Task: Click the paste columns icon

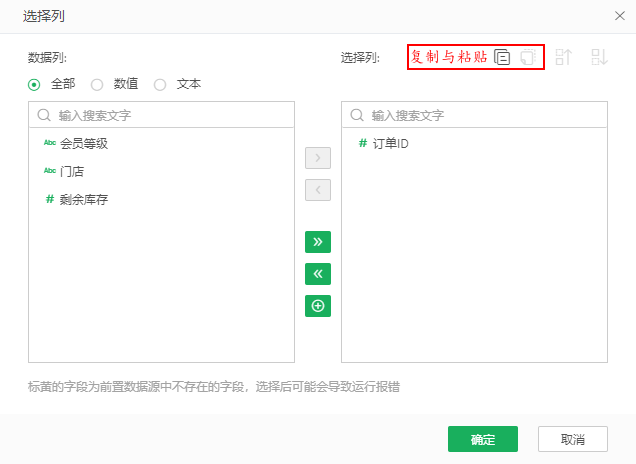Action: [x=529, y=58]
